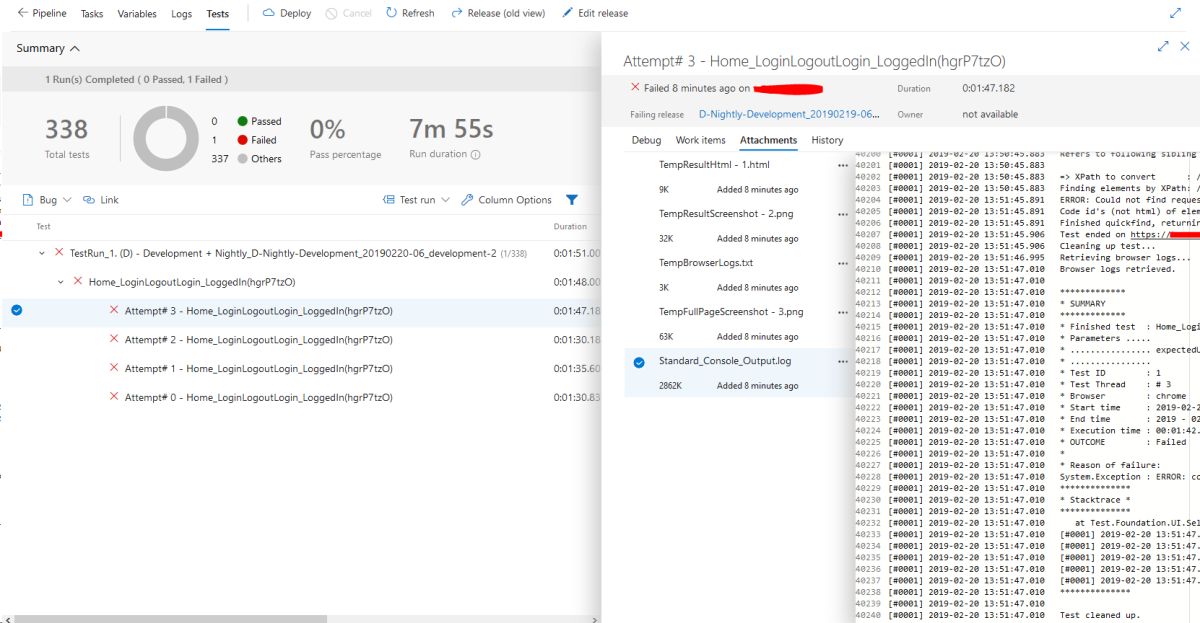The image size is (1200, 623).
Task: Toggle selection check on Attempt# 3 row
Action: point(16,310)
